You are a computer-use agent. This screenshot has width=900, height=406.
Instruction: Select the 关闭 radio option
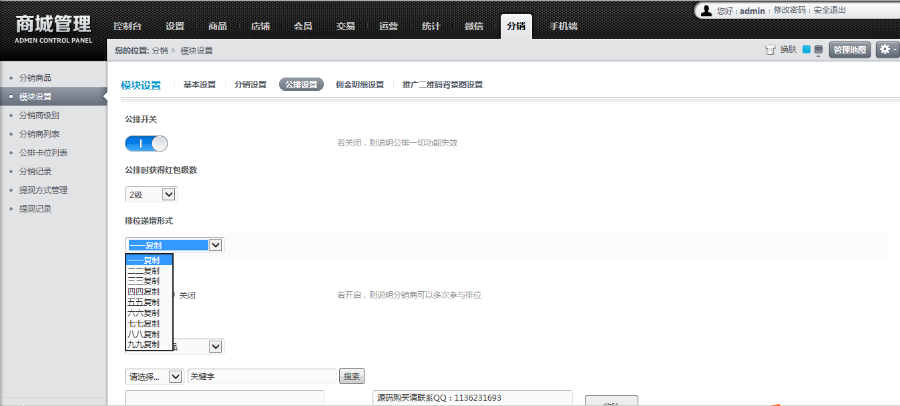click(x=187, y=295)
